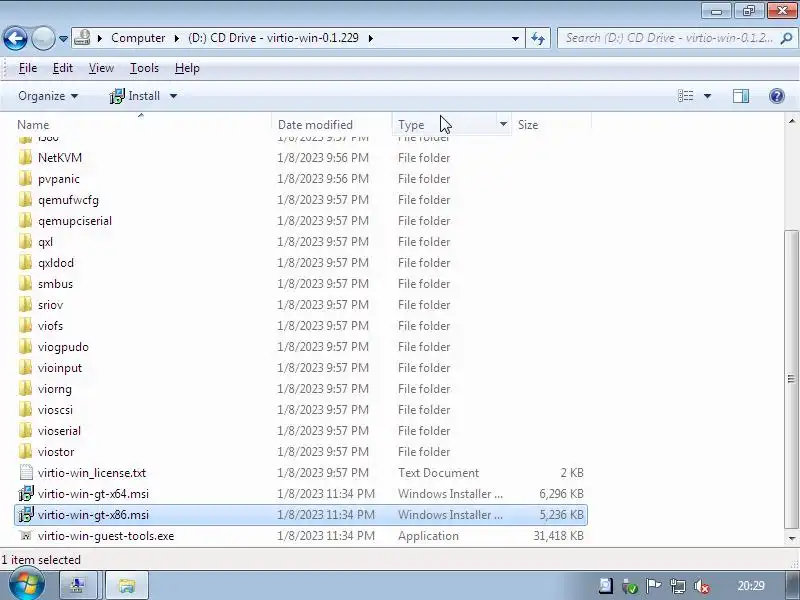Click the Back navigation arrow
Screen dimensions: 800x600
click(x=15, y=38)
